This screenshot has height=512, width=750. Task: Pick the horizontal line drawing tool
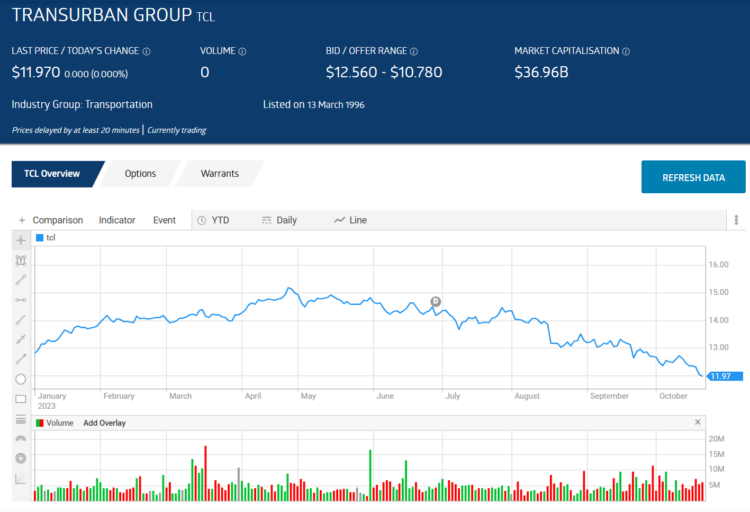[x=21, y=300]
